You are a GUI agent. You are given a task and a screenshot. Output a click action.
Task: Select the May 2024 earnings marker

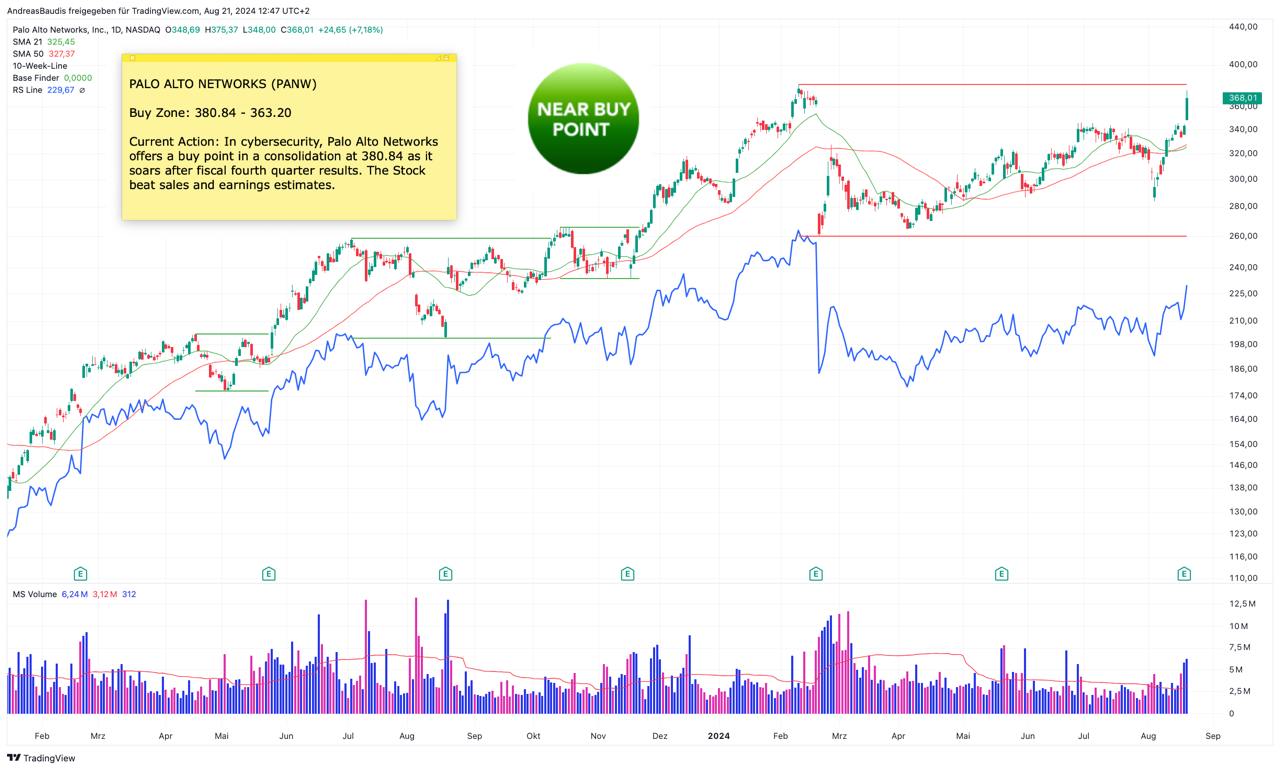1001,574
